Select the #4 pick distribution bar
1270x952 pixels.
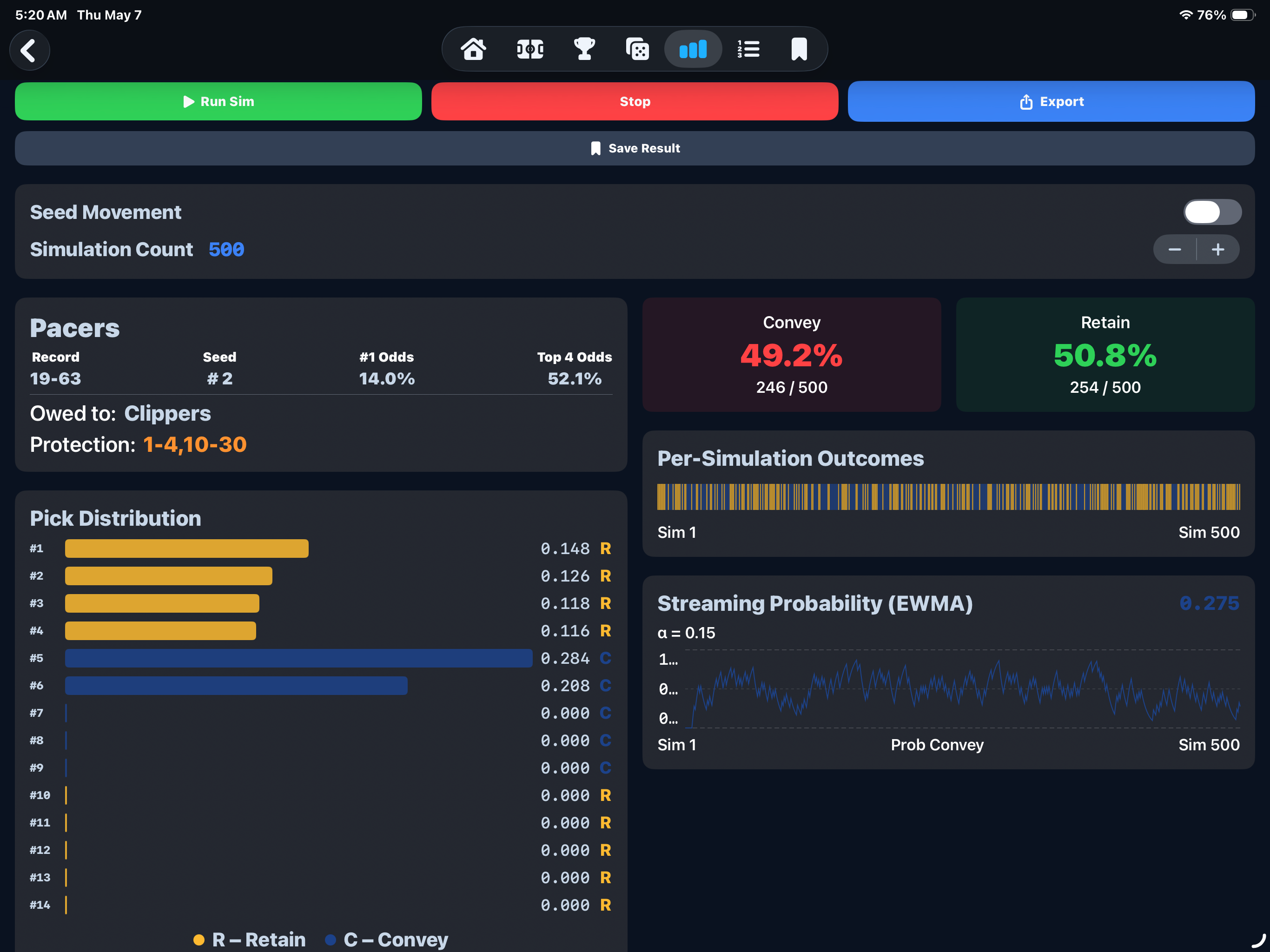pos(161,631)
